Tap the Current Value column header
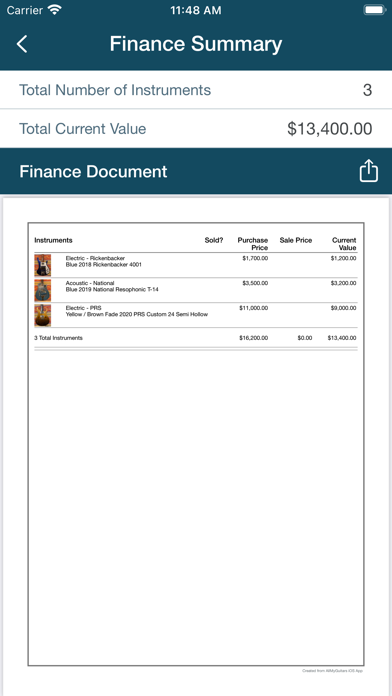 [x=344, y=244]
